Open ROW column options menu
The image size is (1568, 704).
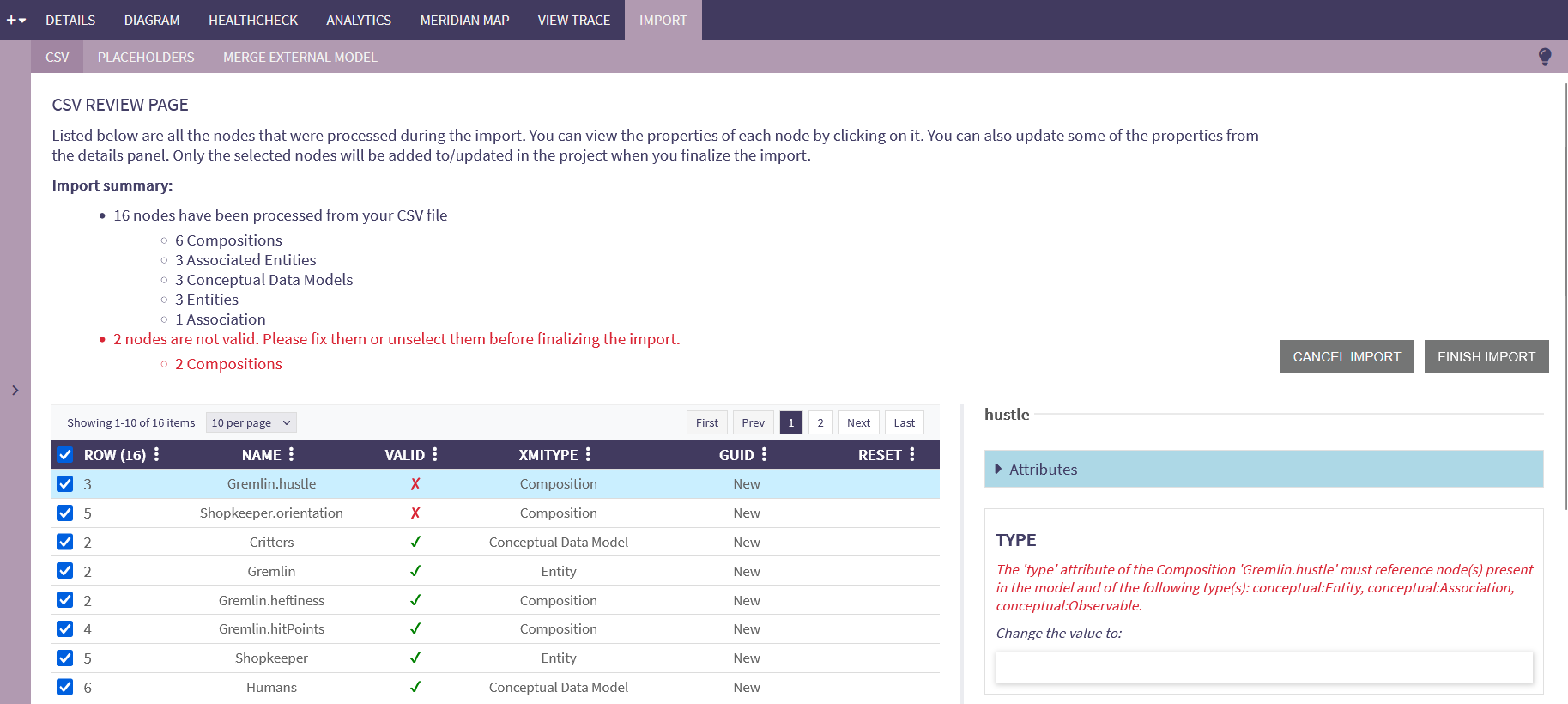click(x=156, y=454)
